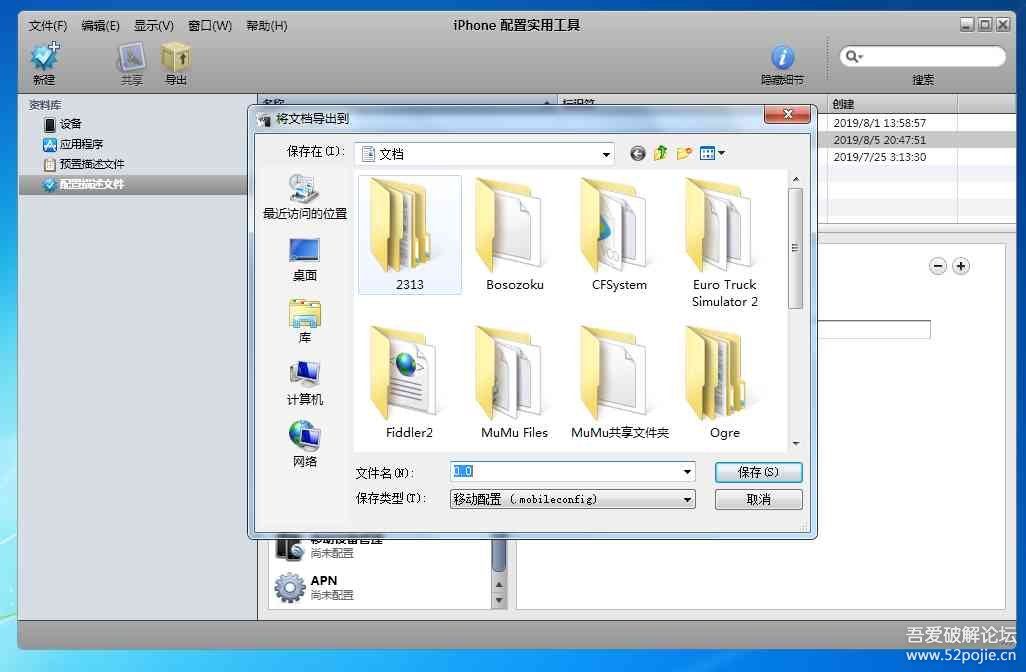Open 桌面 in the places bar

304,260
